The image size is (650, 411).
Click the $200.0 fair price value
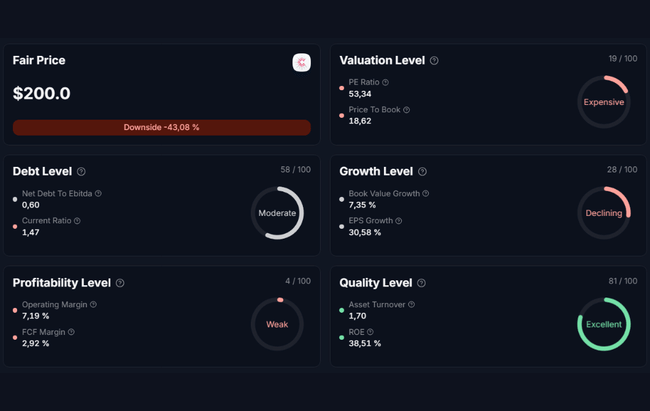click(x=42, y=94)
